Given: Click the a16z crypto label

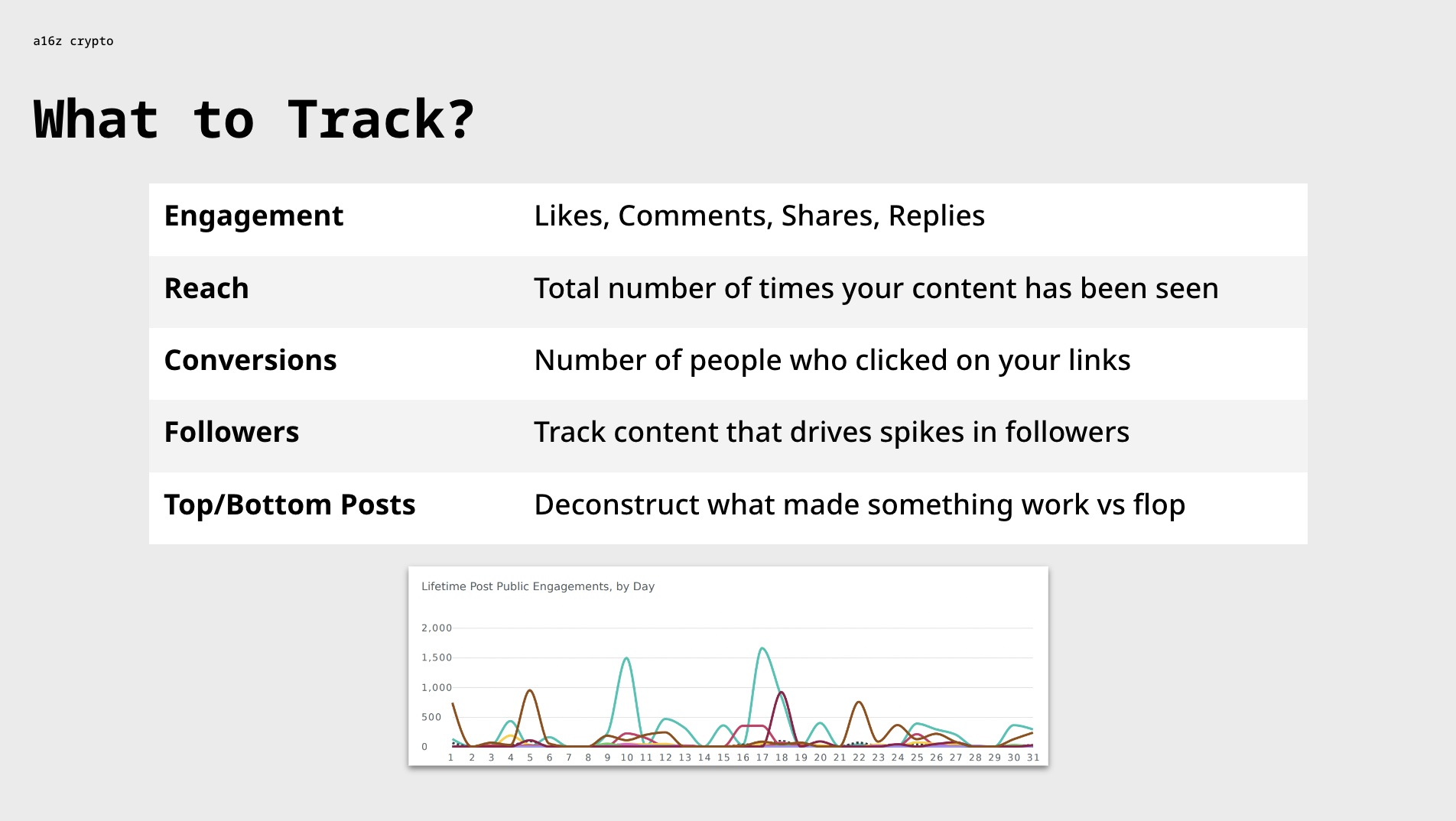Looking at the screenshot, I should (73, 41).
